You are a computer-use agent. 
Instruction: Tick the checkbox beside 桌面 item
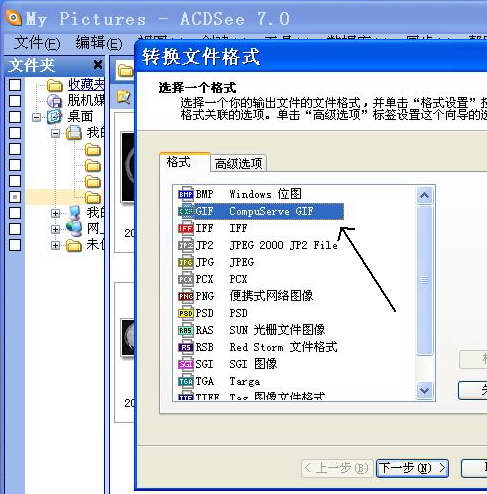(x=15, y=117)
